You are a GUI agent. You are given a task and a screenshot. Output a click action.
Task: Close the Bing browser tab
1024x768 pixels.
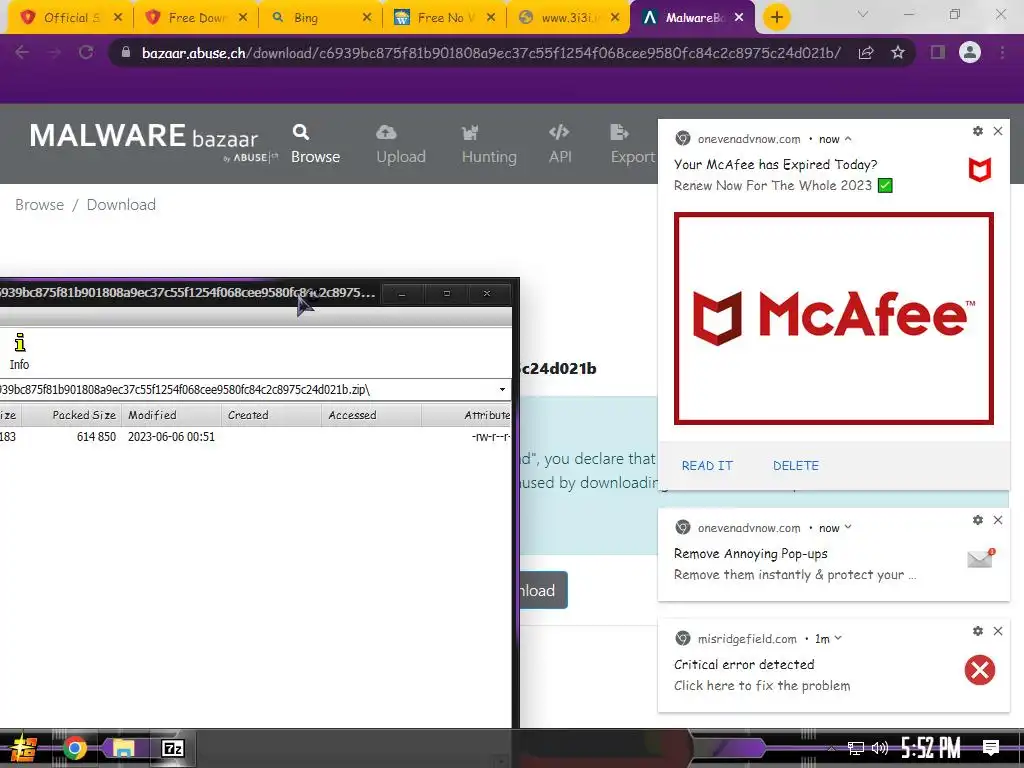pyautogui.click(x=367, y=18)
